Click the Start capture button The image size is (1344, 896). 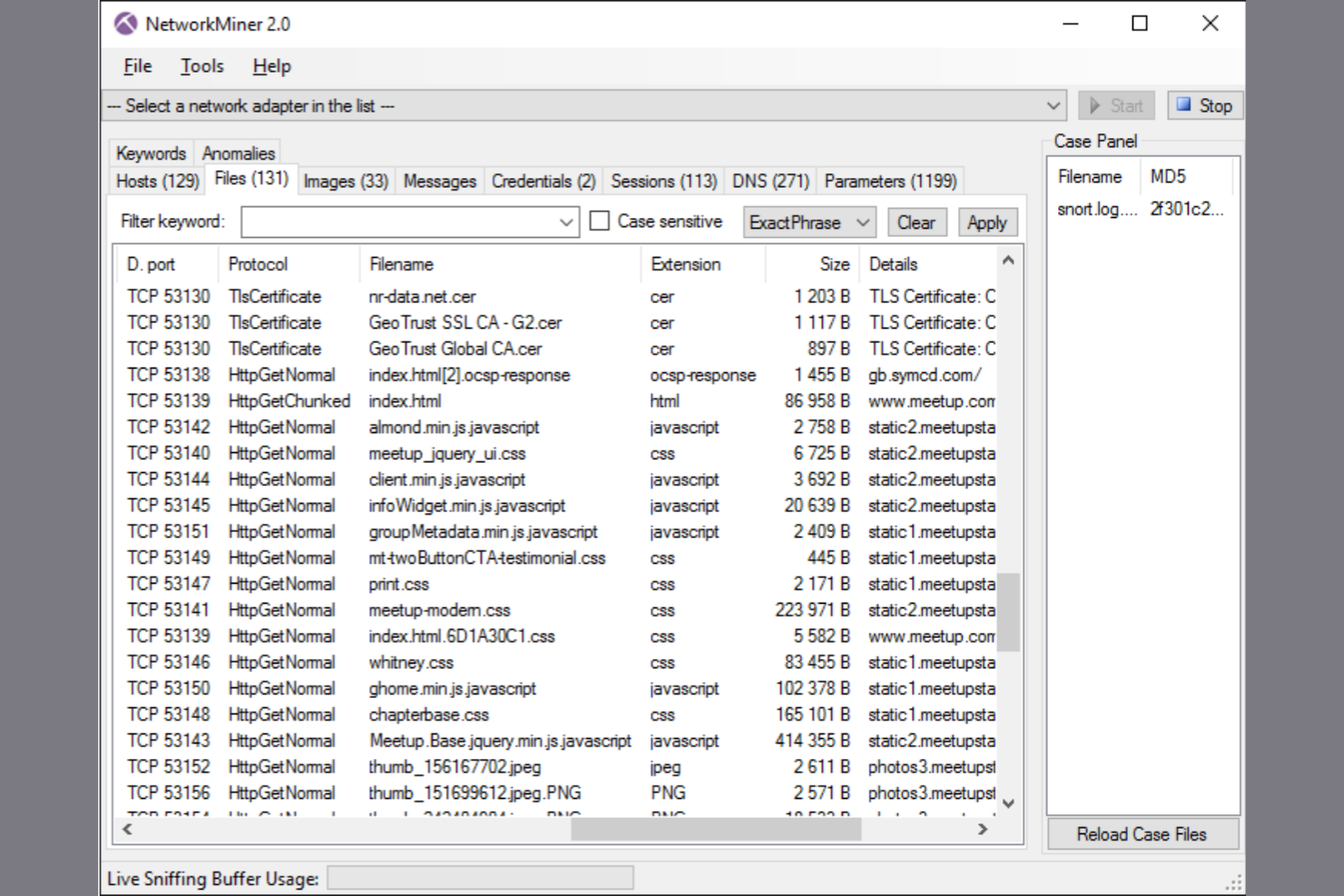[1116, 106]
